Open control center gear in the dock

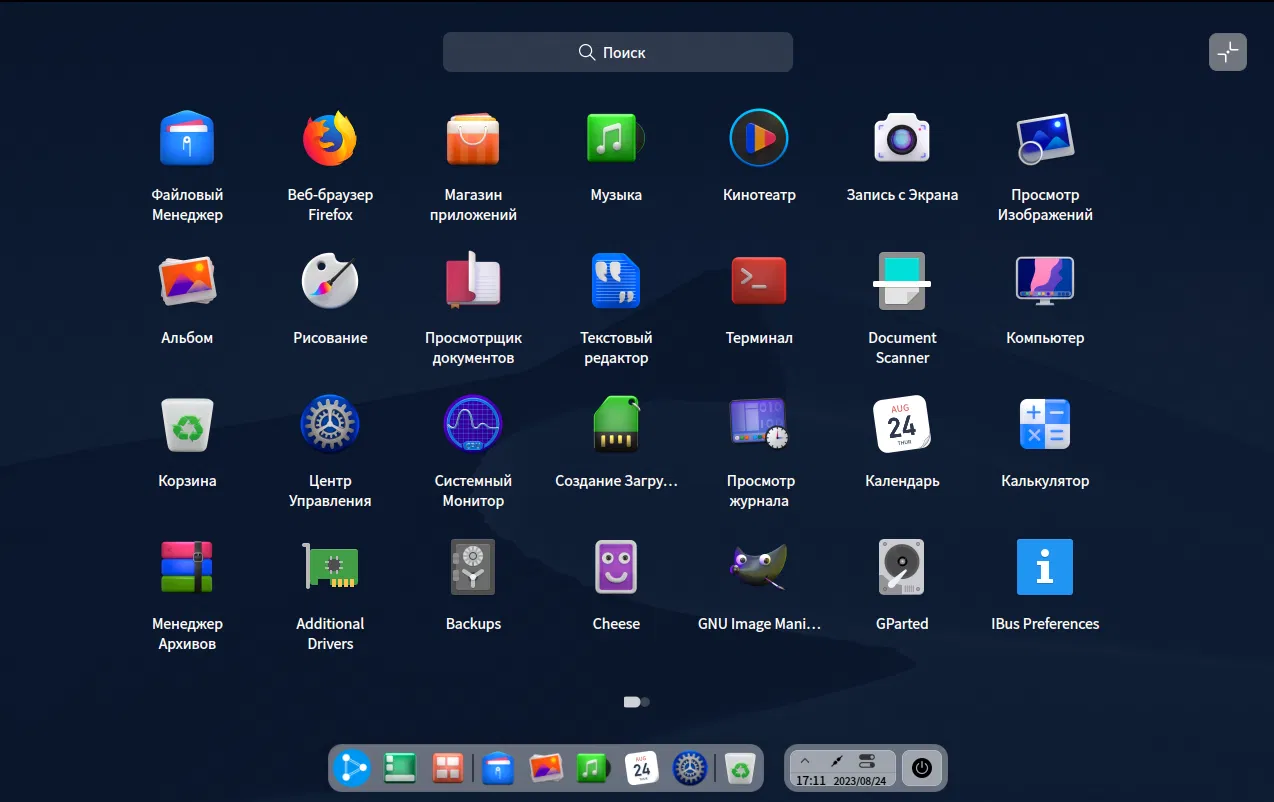[x=690, y=768]
